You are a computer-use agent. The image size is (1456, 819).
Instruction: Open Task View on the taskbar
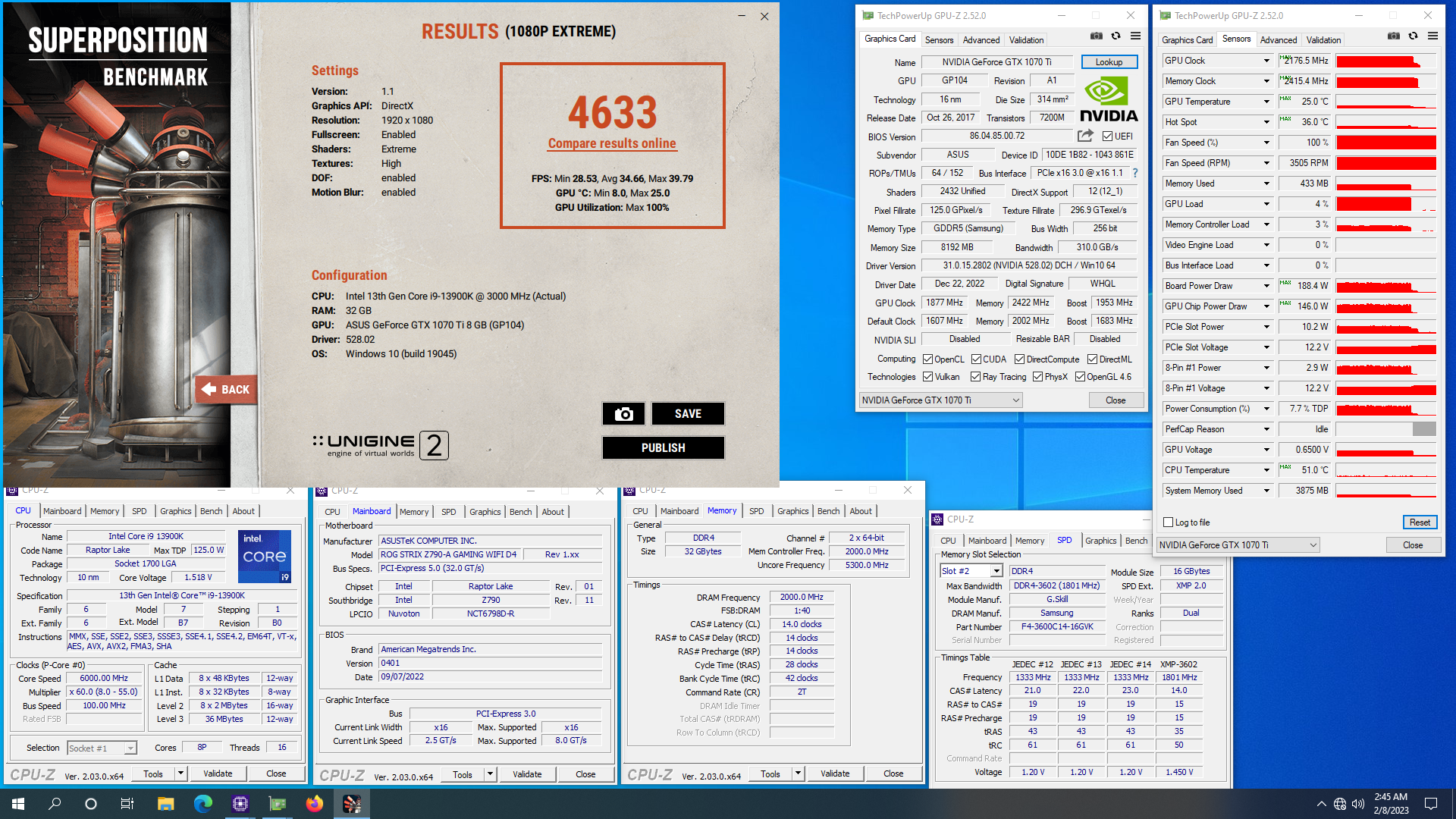[127, 804]
